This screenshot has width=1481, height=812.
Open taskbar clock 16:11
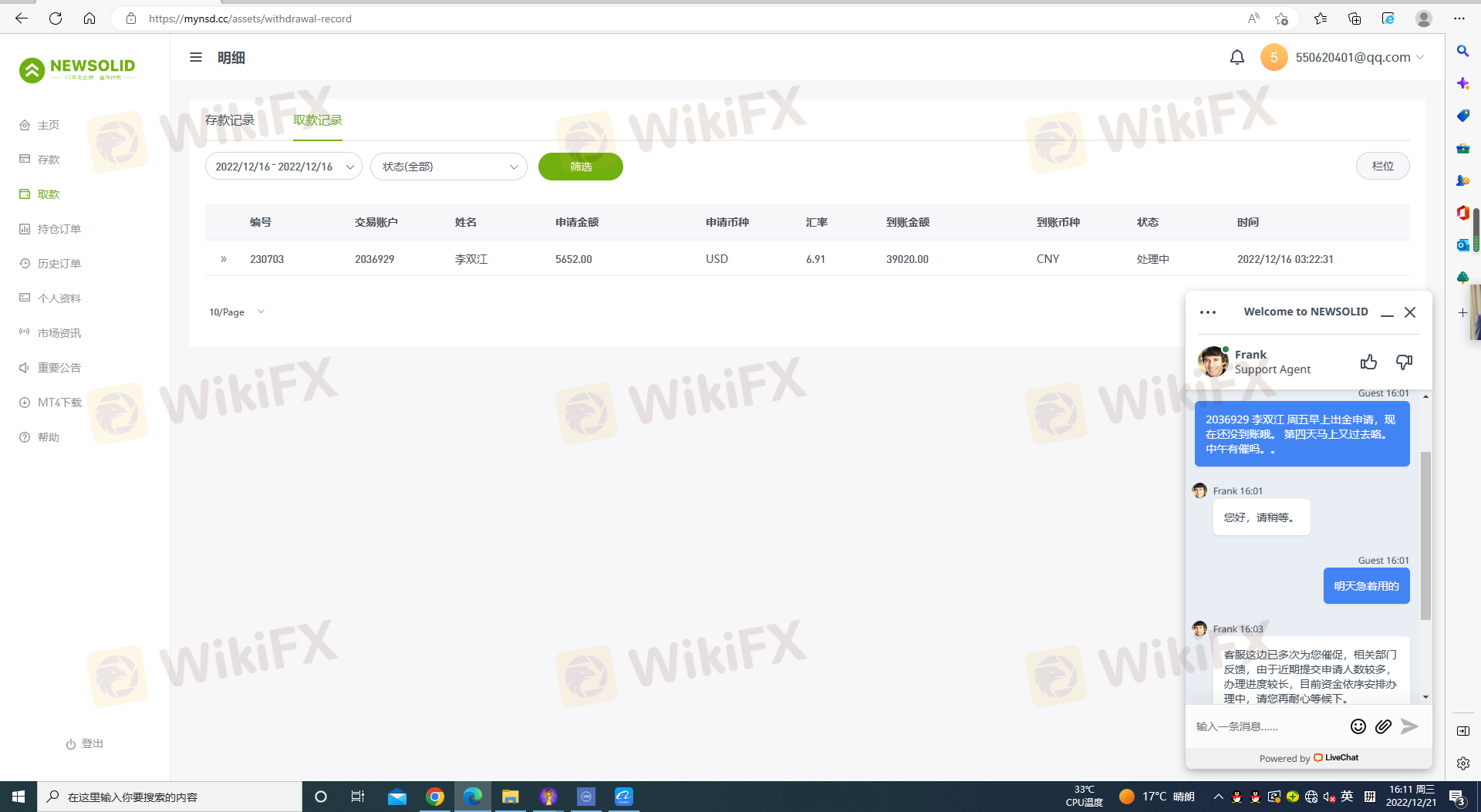pos(1412,796)
